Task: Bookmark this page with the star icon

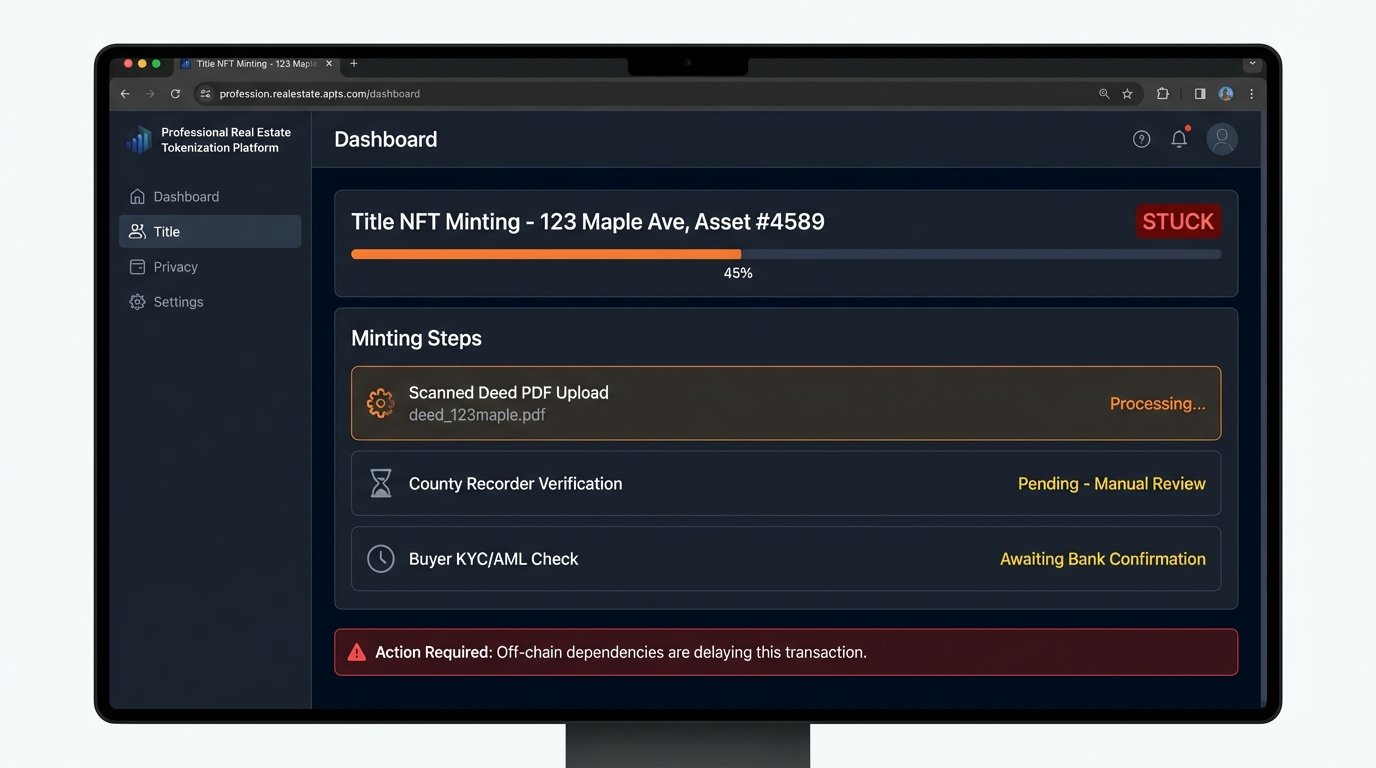Action: pyautogui.click(x=1127, y=94)
